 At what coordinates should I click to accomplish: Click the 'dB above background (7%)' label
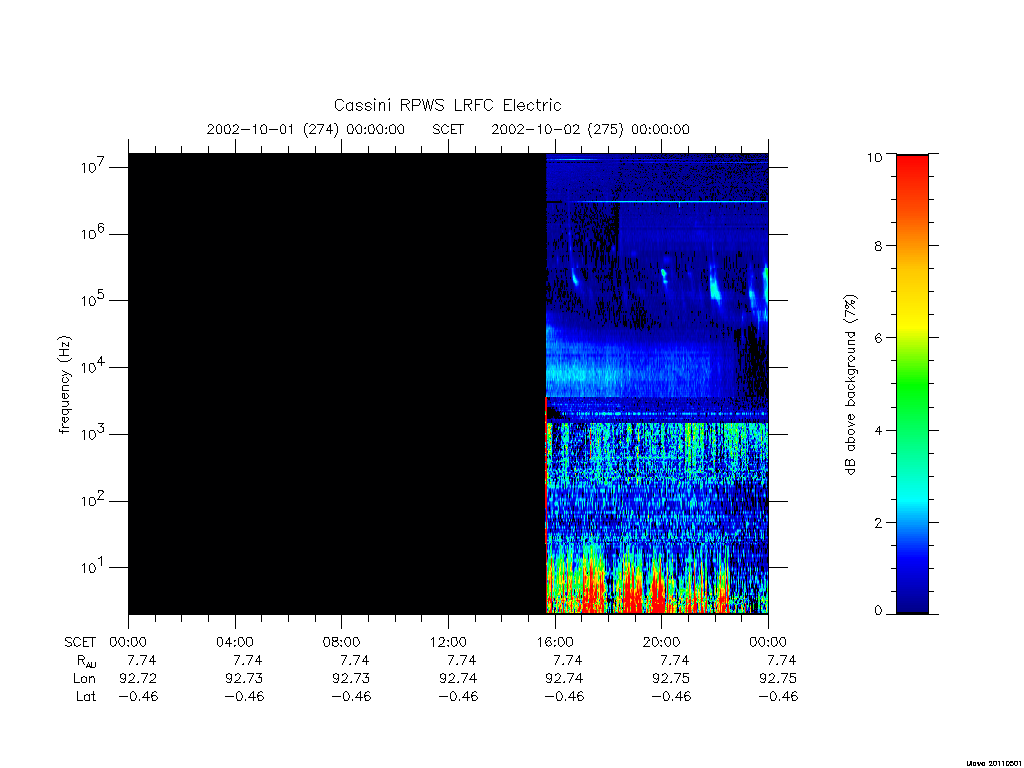(x=850, y=385)
